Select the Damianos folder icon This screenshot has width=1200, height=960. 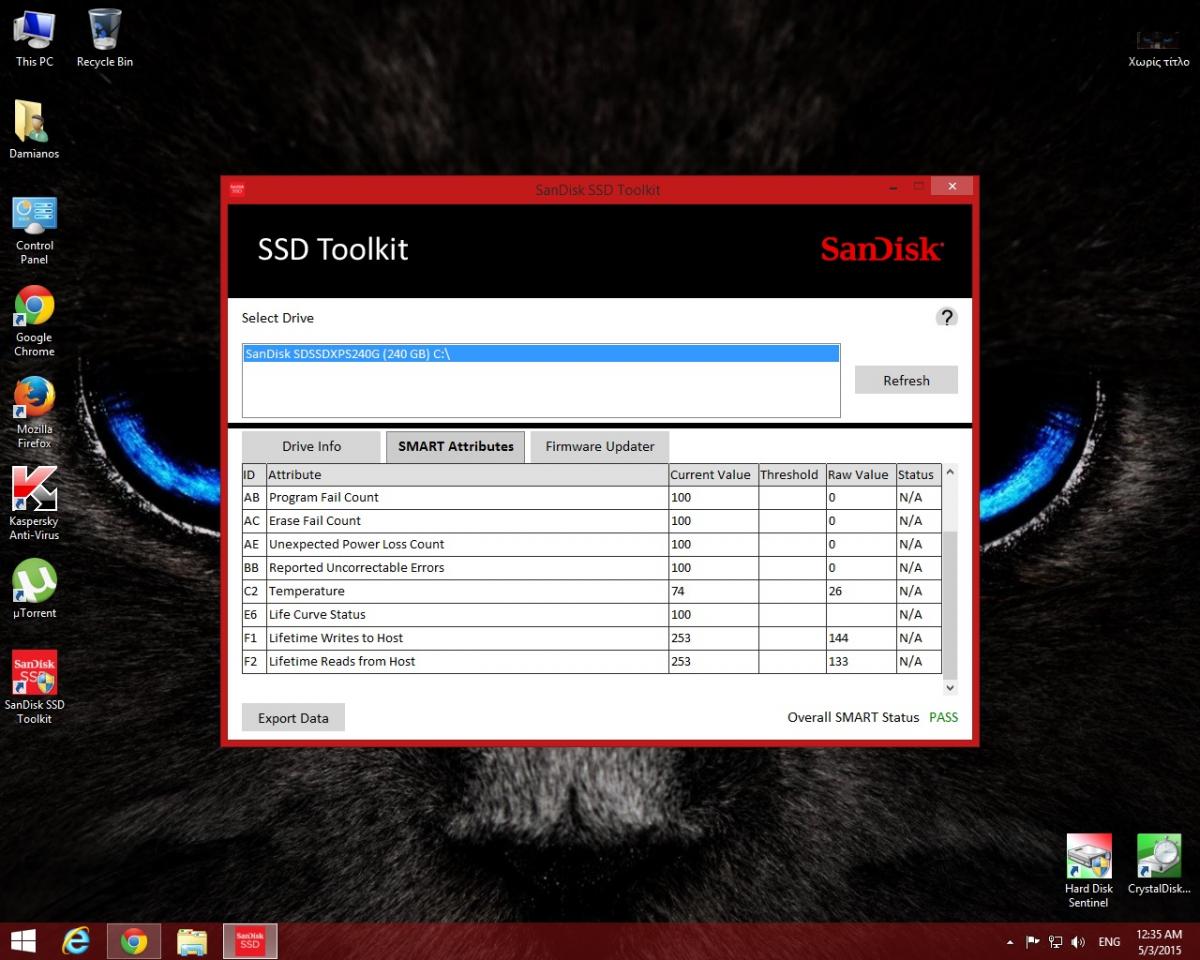tap(34, 130)
